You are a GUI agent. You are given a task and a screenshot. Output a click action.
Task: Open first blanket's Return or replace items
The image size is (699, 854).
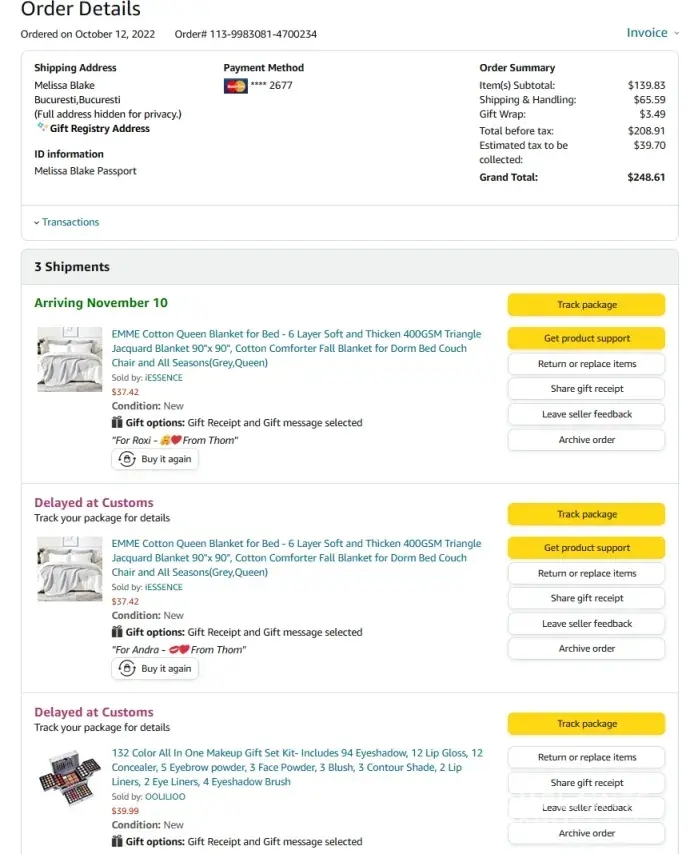tap(586, 364)
